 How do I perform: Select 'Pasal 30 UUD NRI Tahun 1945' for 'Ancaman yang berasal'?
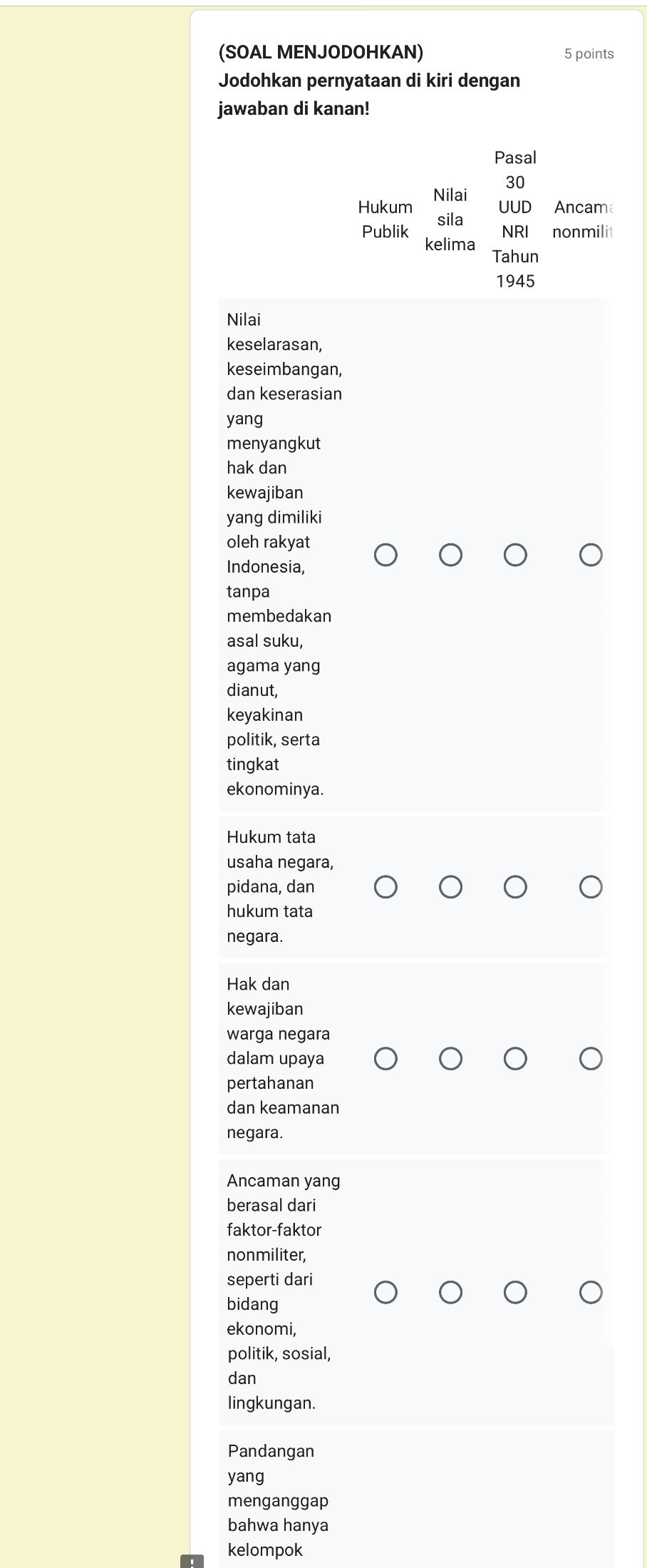(x=515, y=1292)
